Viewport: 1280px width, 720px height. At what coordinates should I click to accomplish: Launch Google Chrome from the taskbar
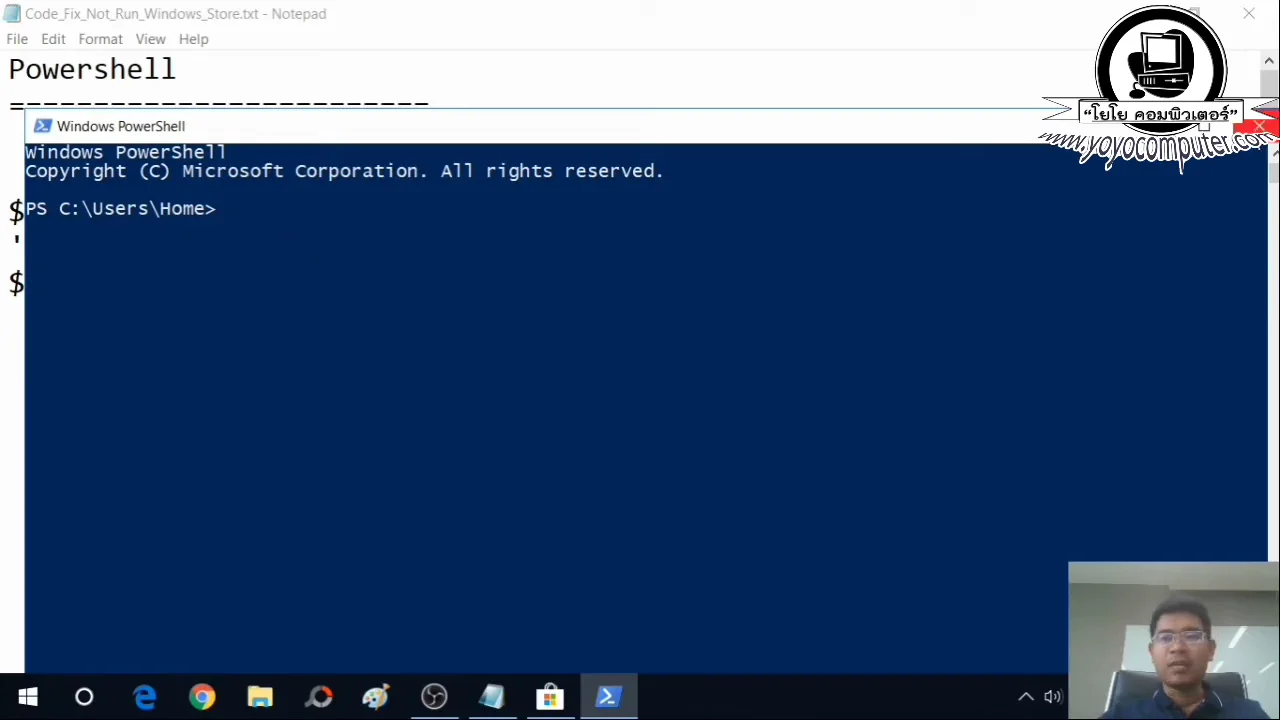[x=202, y=696]
